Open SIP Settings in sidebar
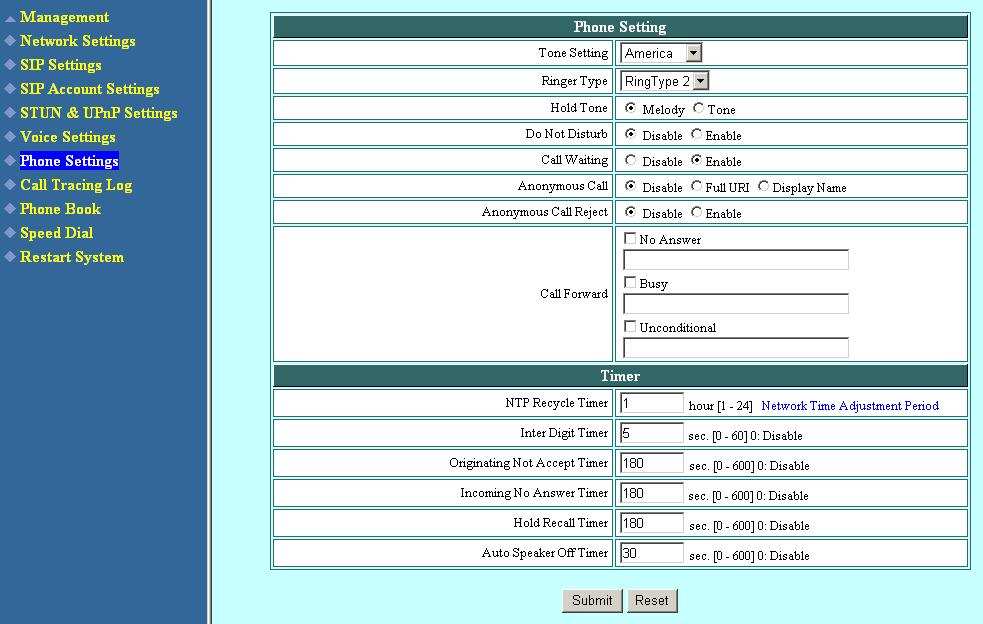 61,65
